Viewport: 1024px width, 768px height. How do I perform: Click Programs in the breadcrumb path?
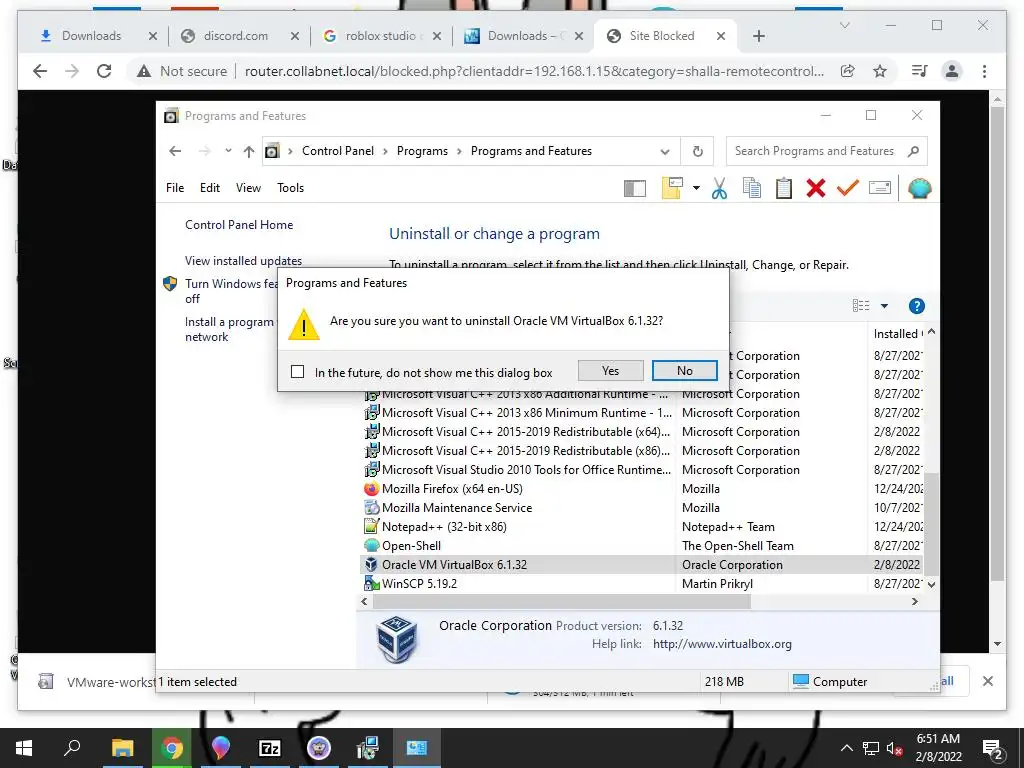coord(423,152)
